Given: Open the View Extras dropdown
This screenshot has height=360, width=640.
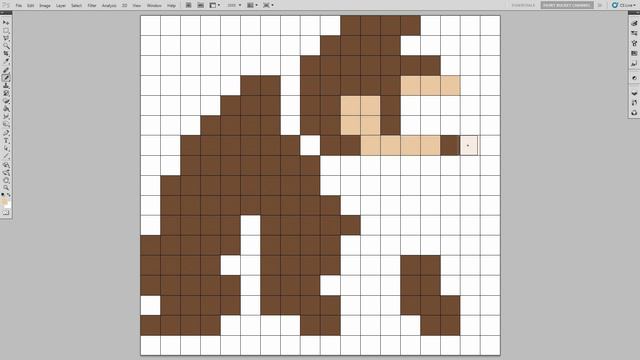Looking at the screenshot, I should pyautogui.click(x=215, y=5).
